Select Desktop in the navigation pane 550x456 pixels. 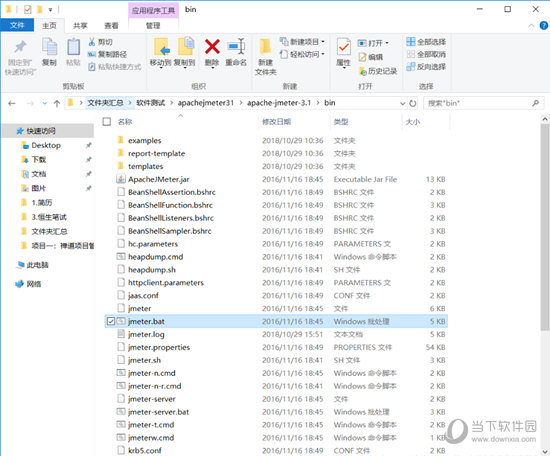[x=46, y=145]
